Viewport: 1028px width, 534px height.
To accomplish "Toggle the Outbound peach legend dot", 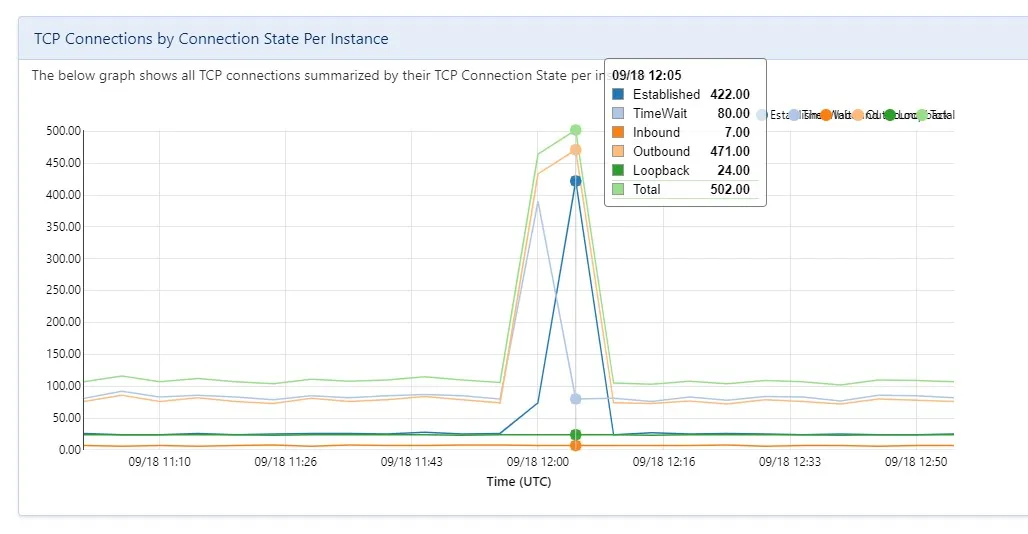I will [858, 115].
